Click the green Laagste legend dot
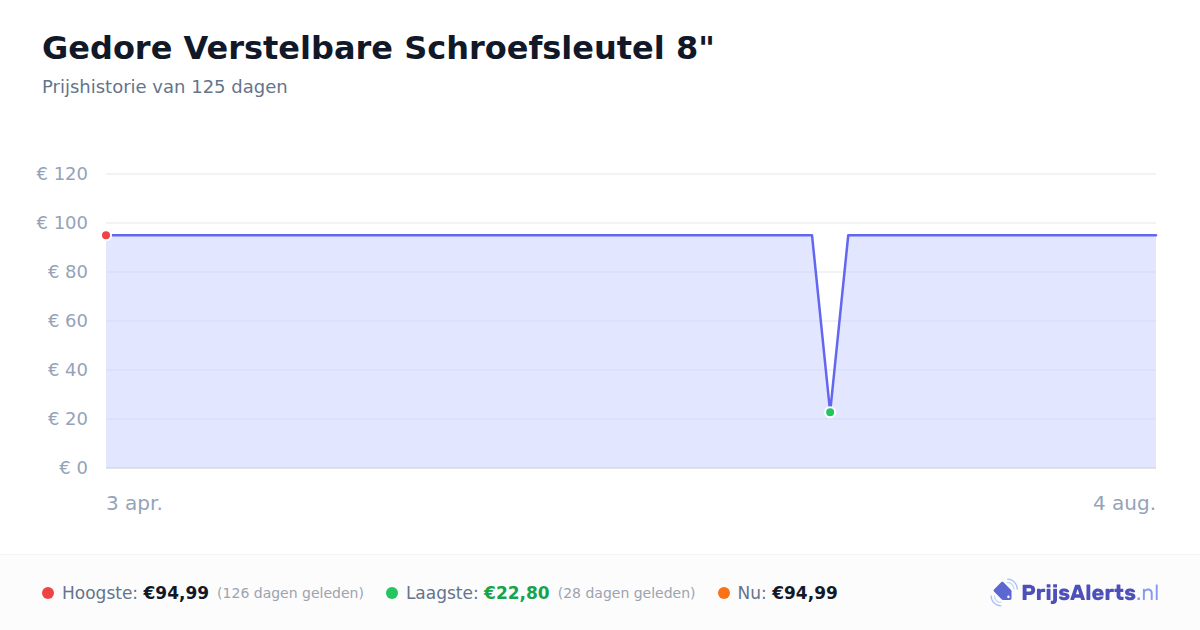This screenshot has height=630, width=1200. 392,593
